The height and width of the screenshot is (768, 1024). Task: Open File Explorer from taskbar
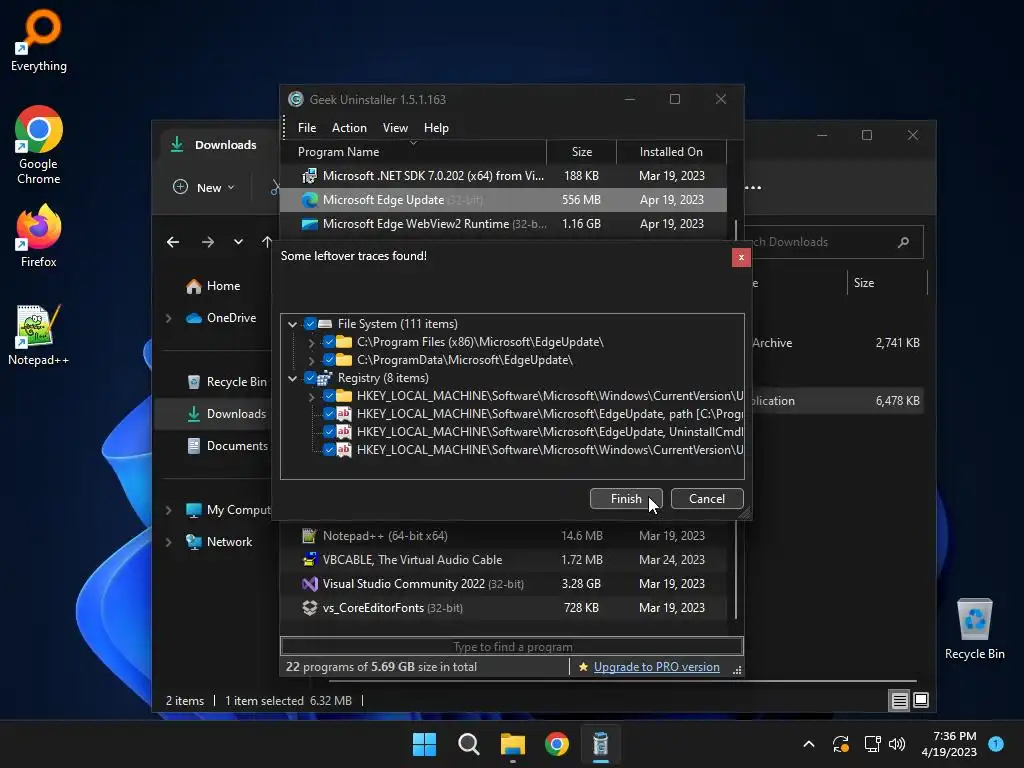tap(513, 744)
